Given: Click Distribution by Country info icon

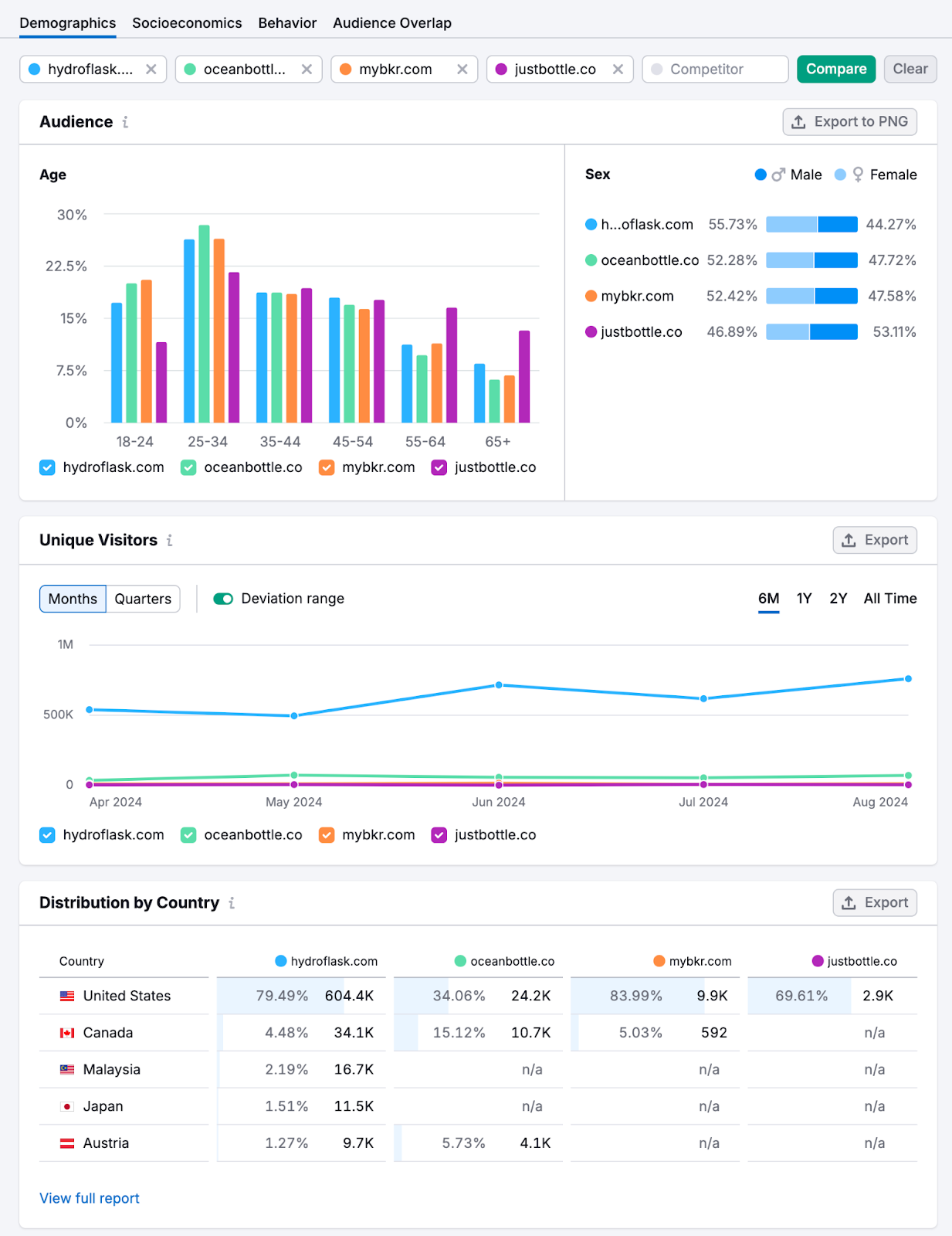Looking at the screenshot, I should [232, 903].
